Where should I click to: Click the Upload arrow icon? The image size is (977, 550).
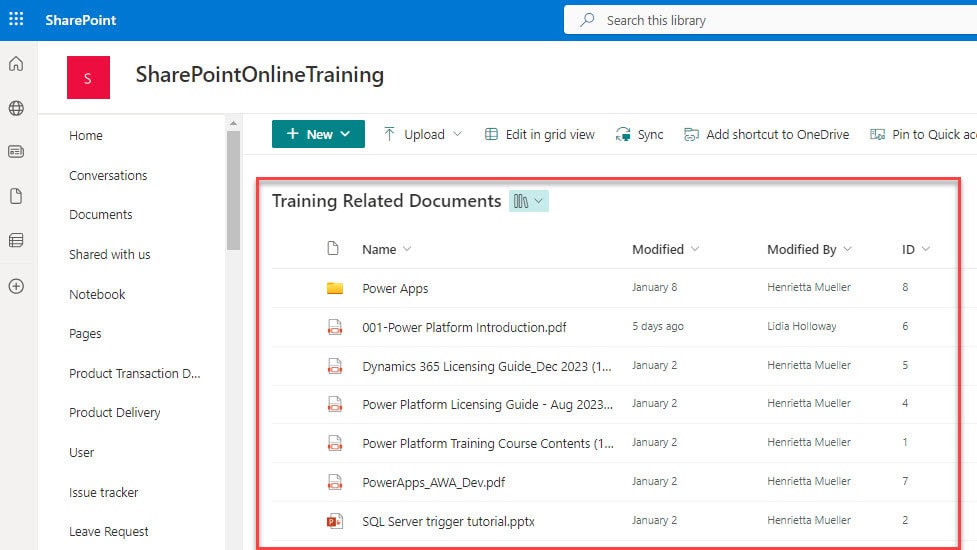389,134
